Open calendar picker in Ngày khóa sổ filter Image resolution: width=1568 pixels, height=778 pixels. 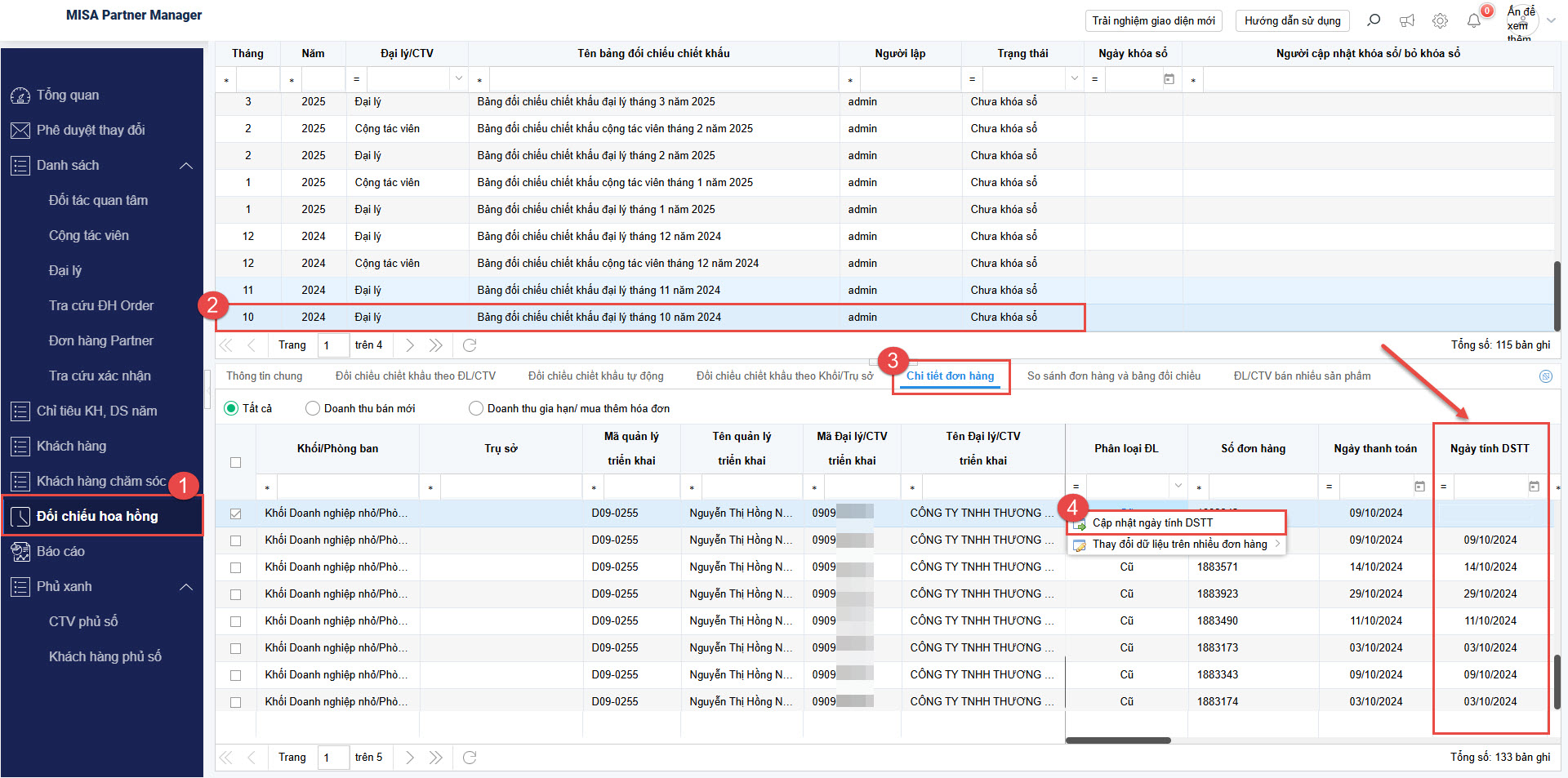(x=1169, y=79)
